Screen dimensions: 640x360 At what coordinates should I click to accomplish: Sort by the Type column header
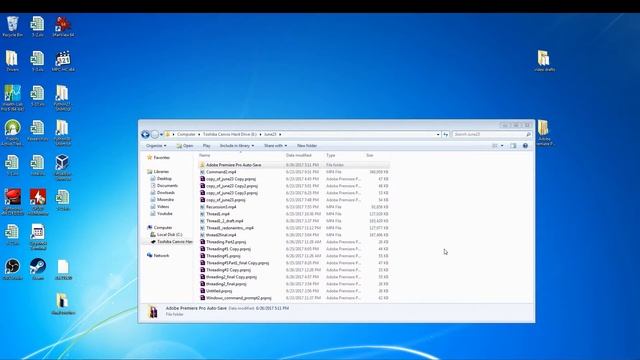(331, 156)
